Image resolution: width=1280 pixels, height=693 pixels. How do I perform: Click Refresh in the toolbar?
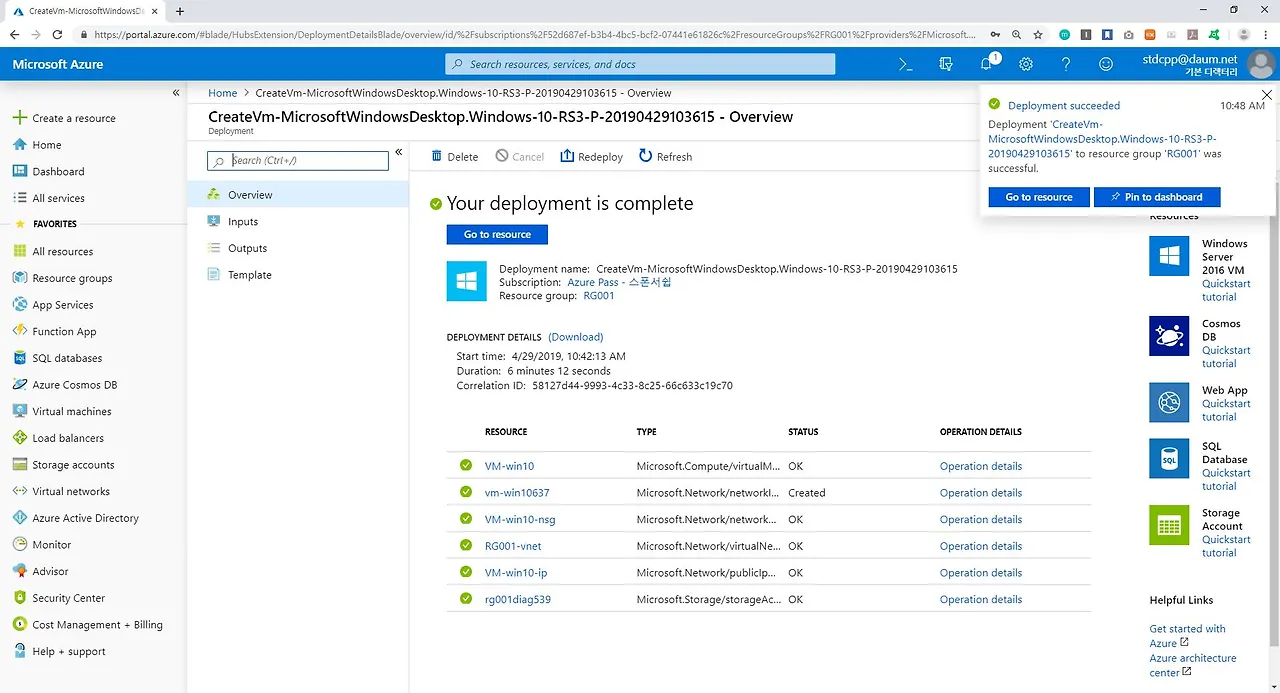tap(665, 157)
